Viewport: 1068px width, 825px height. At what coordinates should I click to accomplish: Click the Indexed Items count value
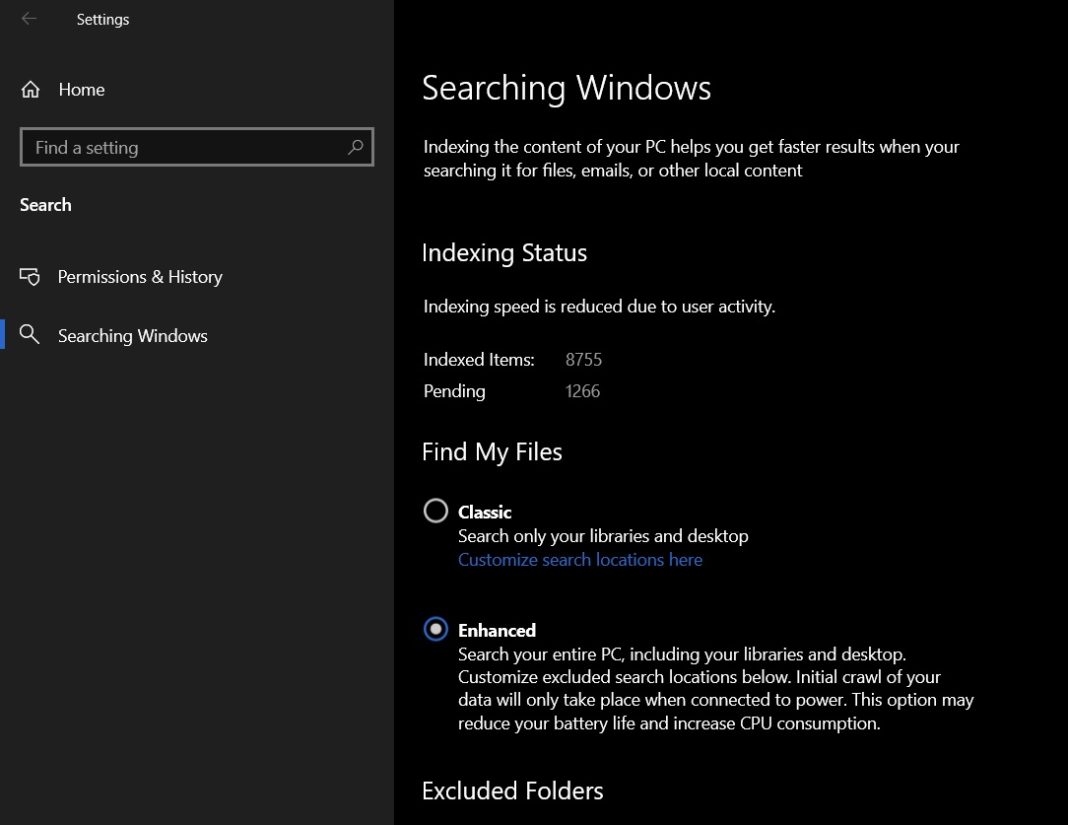(x=583, y=360)
